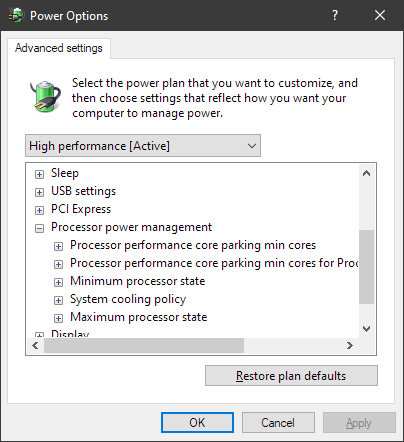Click the horizontal scrollbar right arrow
The width and height of the screenshot is (404, 442).
350,346
